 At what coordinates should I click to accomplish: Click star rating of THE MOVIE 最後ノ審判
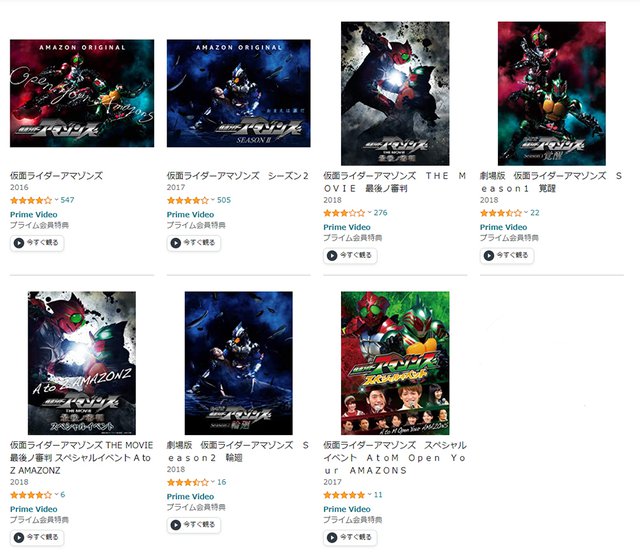point(344,213)
